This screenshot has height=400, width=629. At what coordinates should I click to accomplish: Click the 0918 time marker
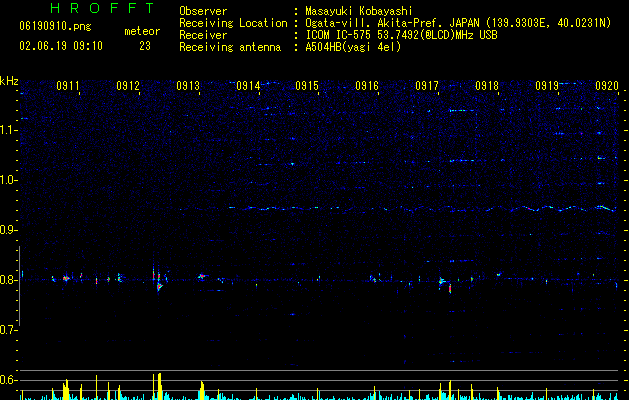pyautogui.click(x=487, y=86)
